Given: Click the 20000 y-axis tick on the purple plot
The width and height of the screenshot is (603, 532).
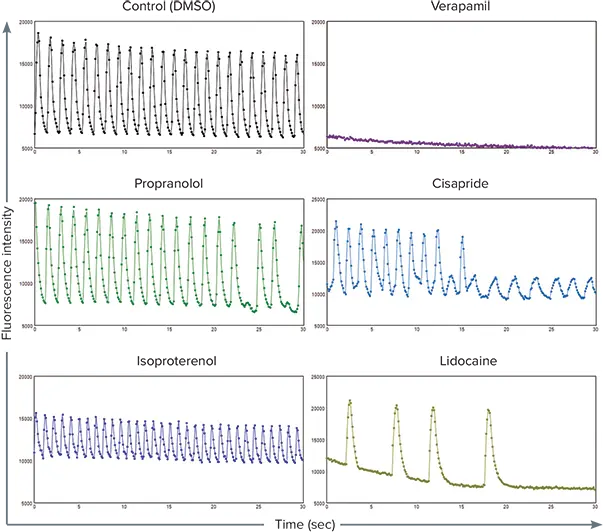Looking at the screenshot, I should pyautogui.click(x=316, y=22).
